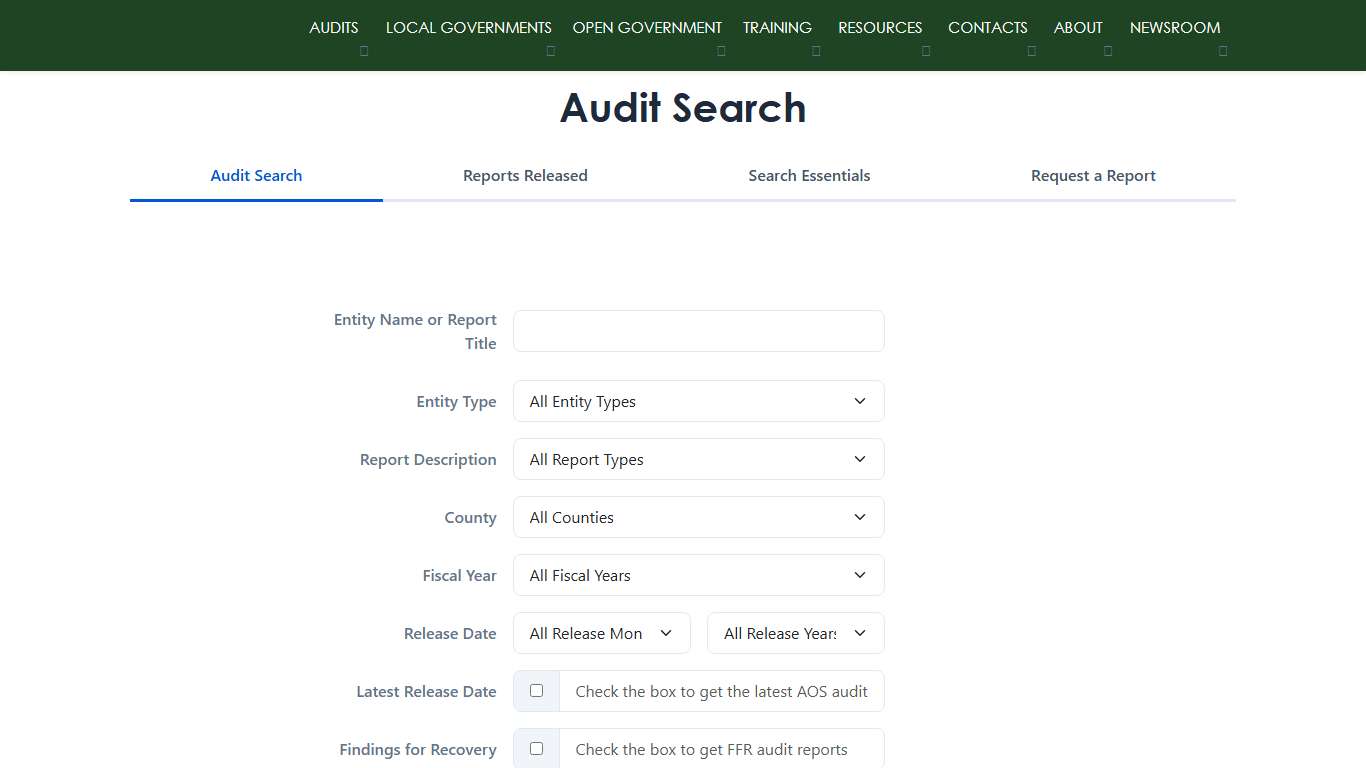Screen dimensions: 1366x768
Task: Open the ABOUT dropdown toggle icon
Action: tap(1107, 50)
